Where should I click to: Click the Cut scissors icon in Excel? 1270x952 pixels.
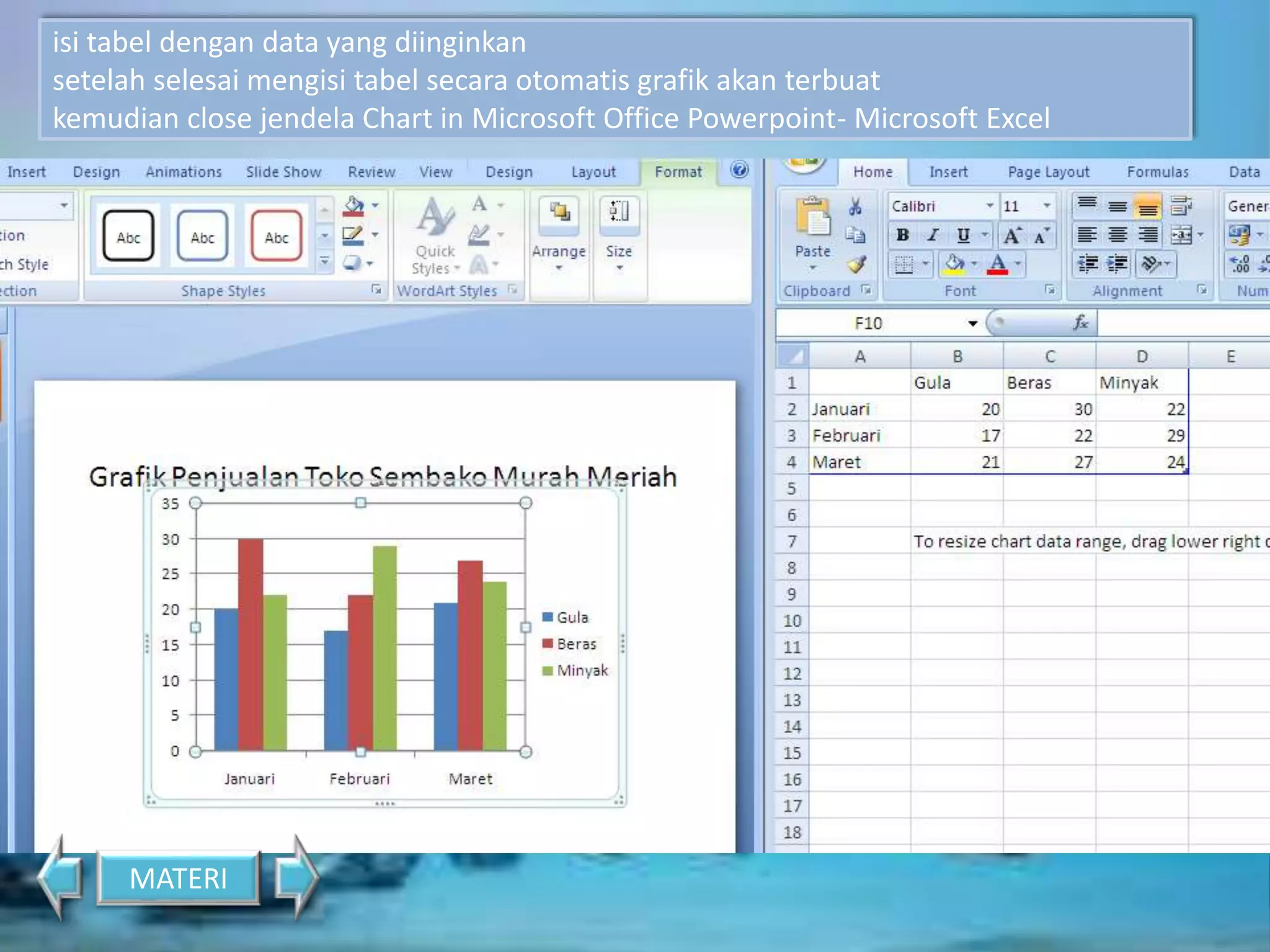856,206
